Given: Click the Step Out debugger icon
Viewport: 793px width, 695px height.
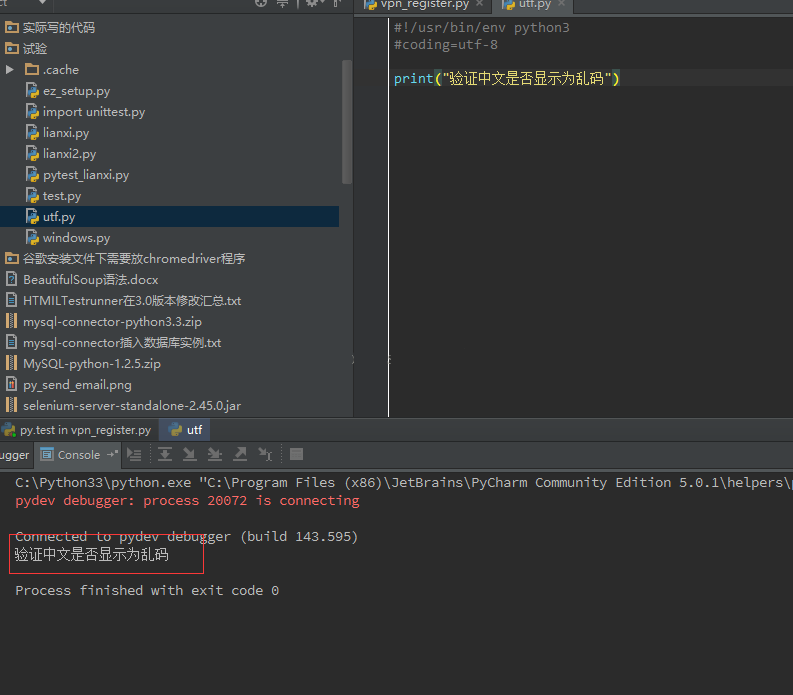Looking at the screenshot, I should pos(240,455).
